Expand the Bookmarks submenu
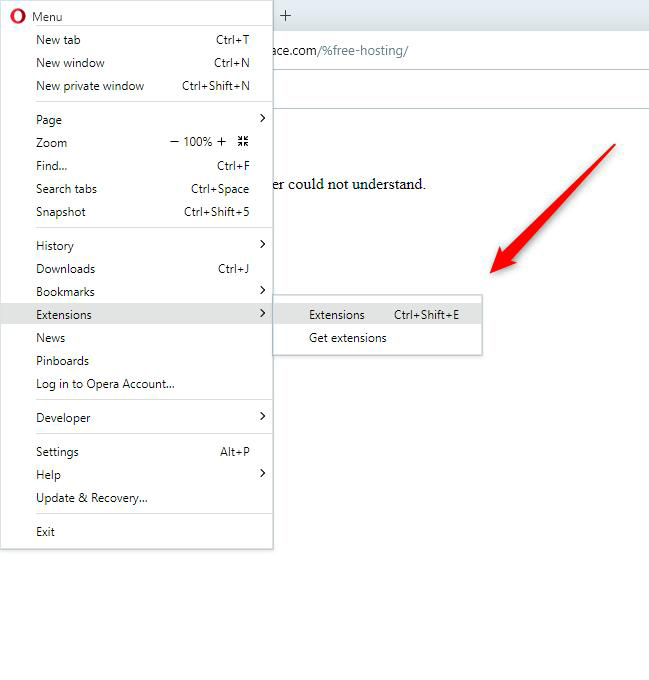 (x=137, y=291)
